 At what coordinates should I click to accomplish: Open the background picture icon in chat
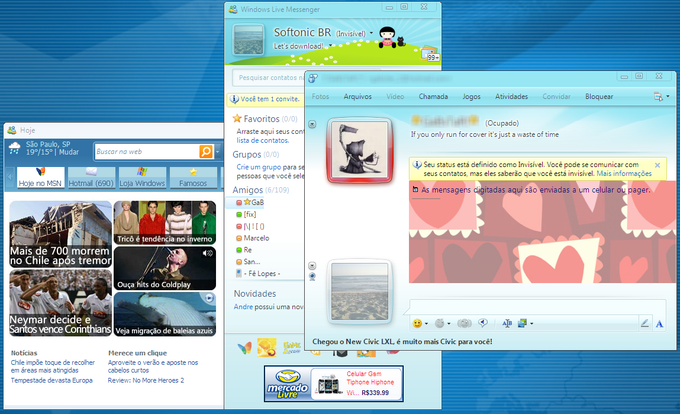522,323
